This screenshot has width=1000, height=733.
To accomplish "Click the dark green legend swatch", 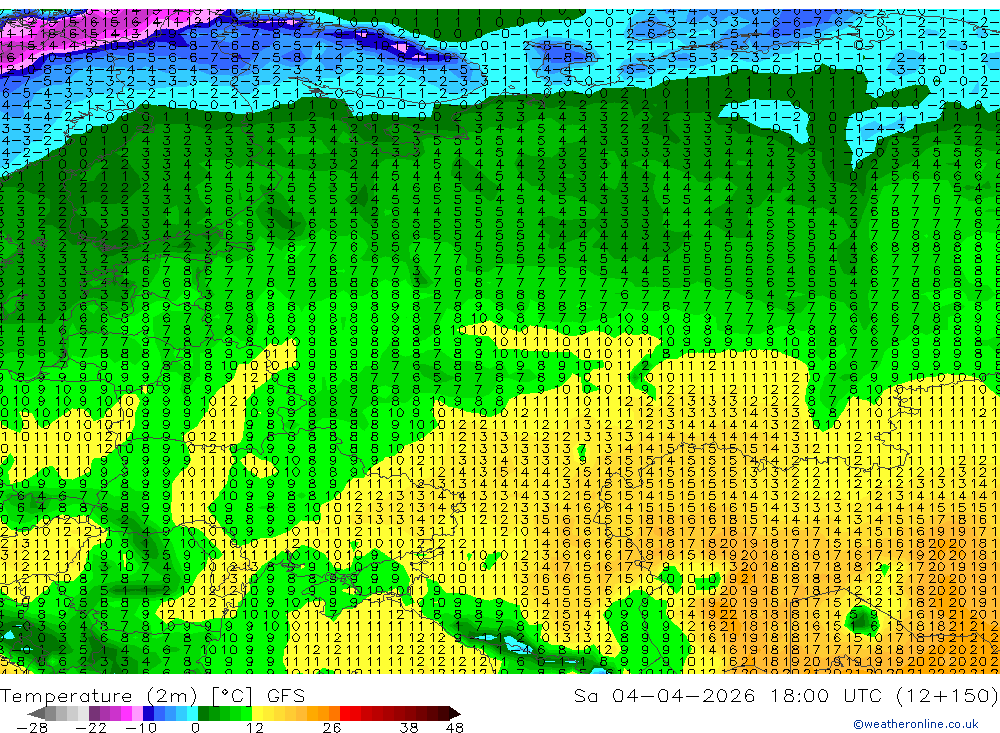I will [x=203, y=714].
